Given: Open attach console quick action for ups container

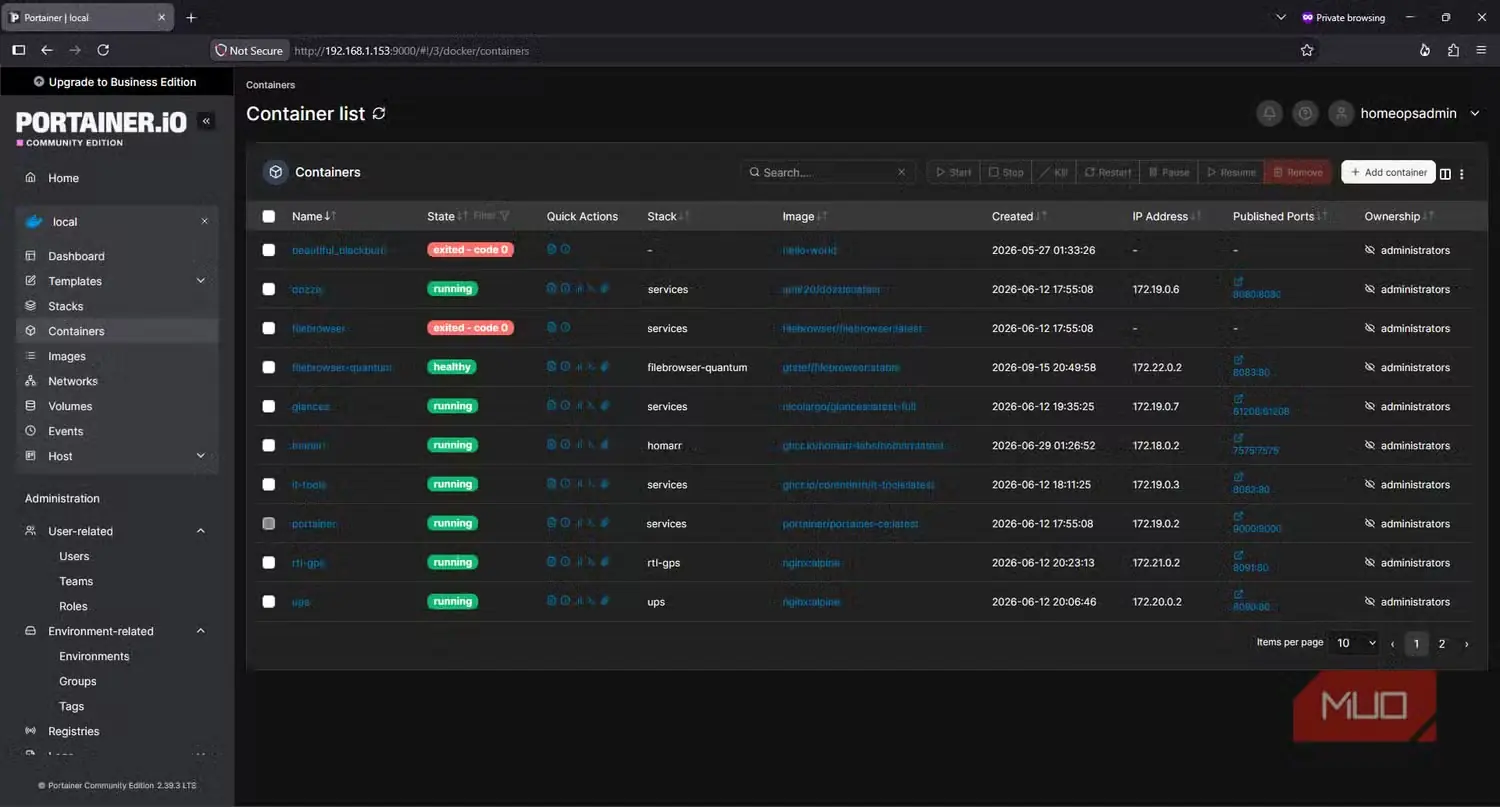Looking at the screenshot, I should pyautogui.click(x=604, y=600).
